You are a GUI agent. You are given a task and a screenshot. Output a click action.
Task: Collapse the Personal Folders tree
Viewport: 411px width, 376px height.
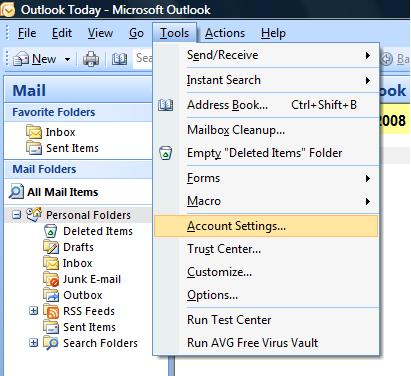pyautogui.click(x=16, y=214)
